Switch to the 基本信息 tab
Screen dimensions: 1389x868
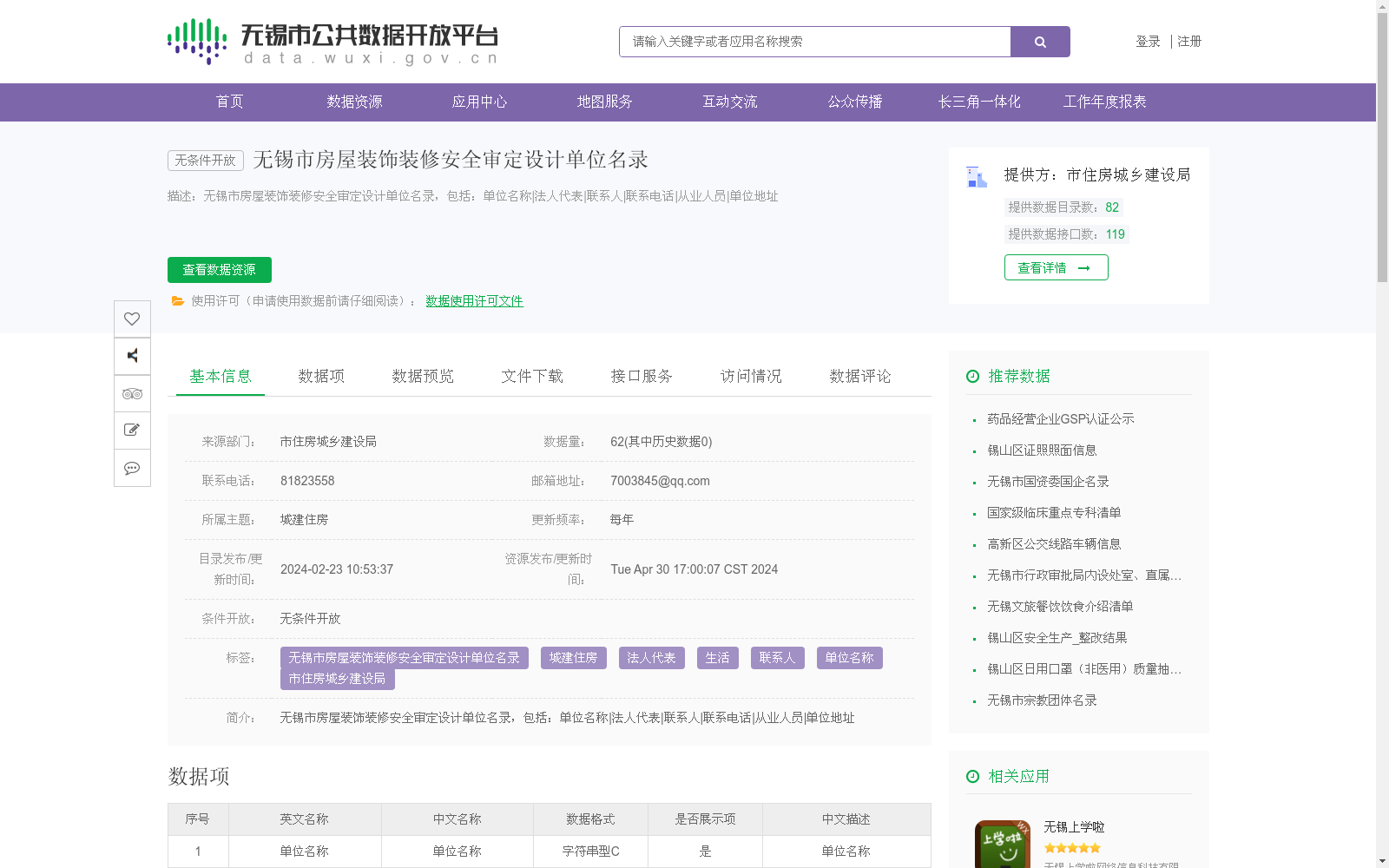tap(221, 376)
